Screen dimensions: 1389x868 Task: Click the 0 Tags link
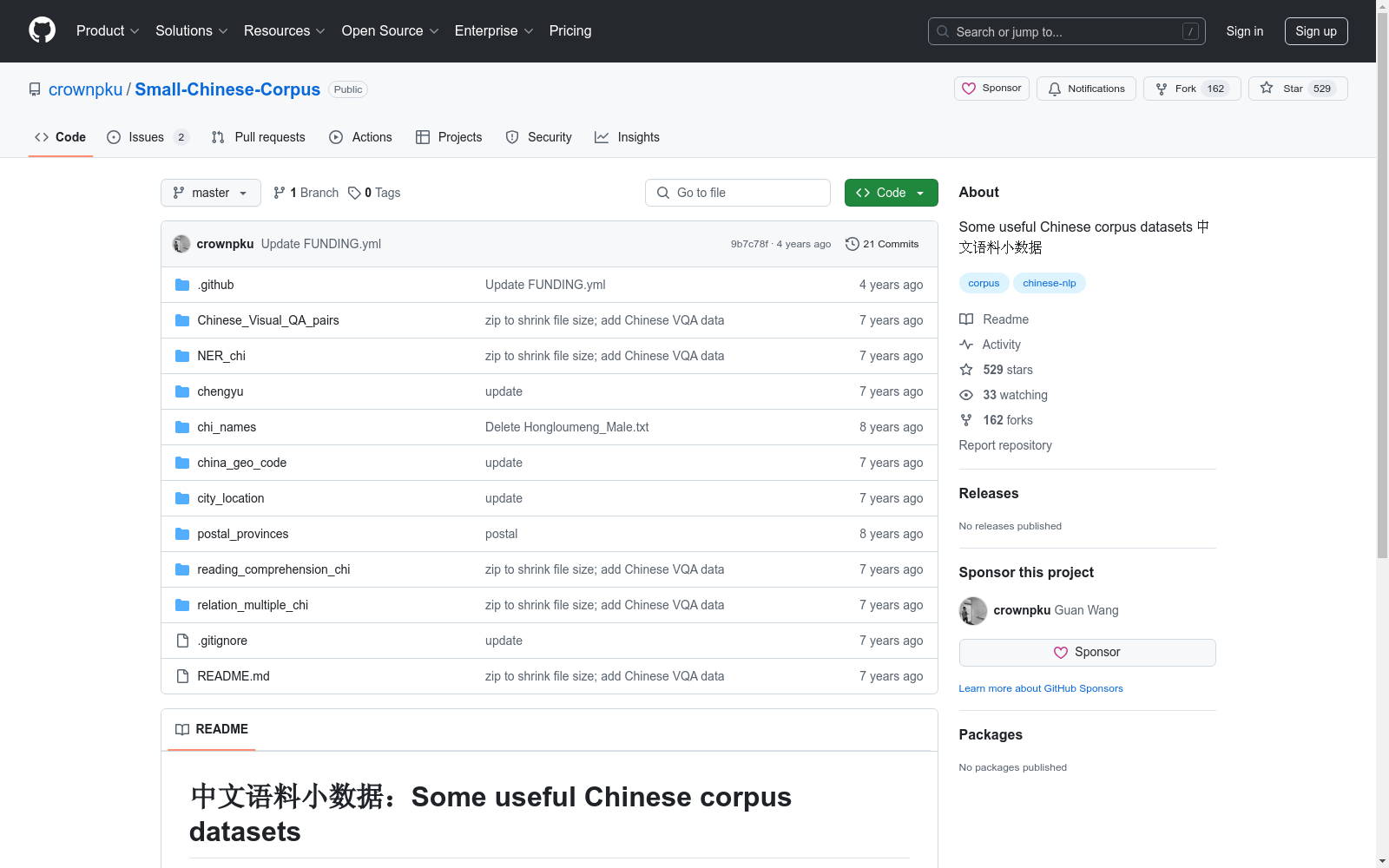click(374, 193)
